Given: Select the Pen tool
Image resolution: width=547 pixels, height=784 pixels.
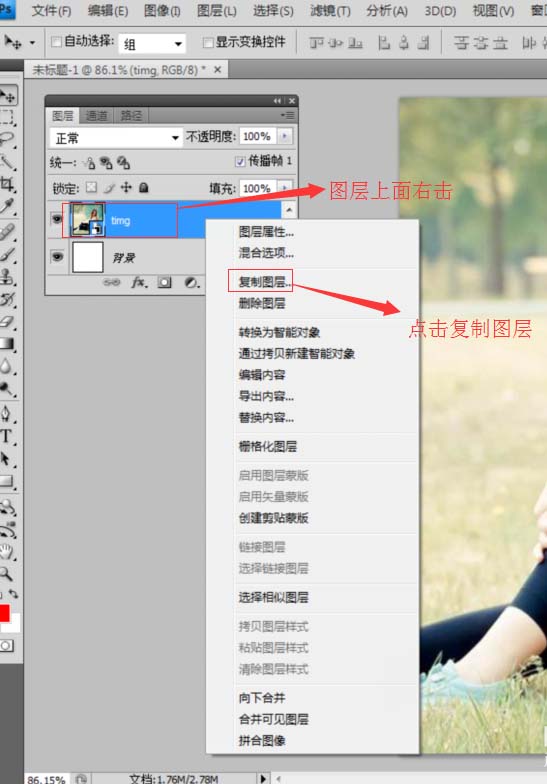Looking at the screenshot, I should pyautogui.click(x=7, y=414).
